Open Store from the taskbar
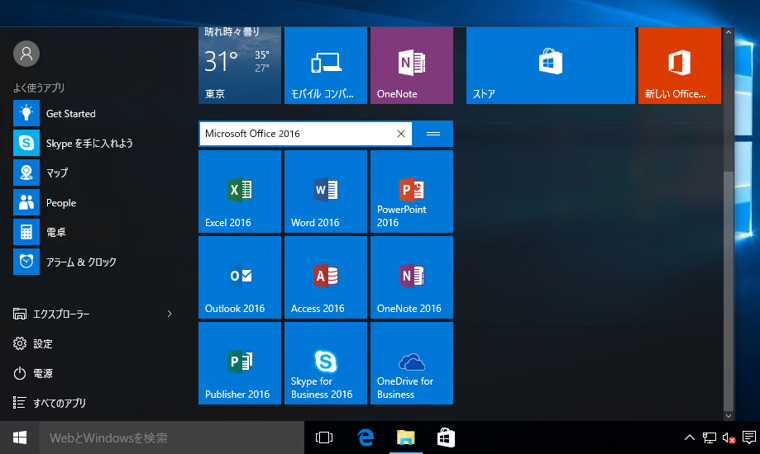Image resolution: width=760 pixels, height=454 pixels. 446,438
